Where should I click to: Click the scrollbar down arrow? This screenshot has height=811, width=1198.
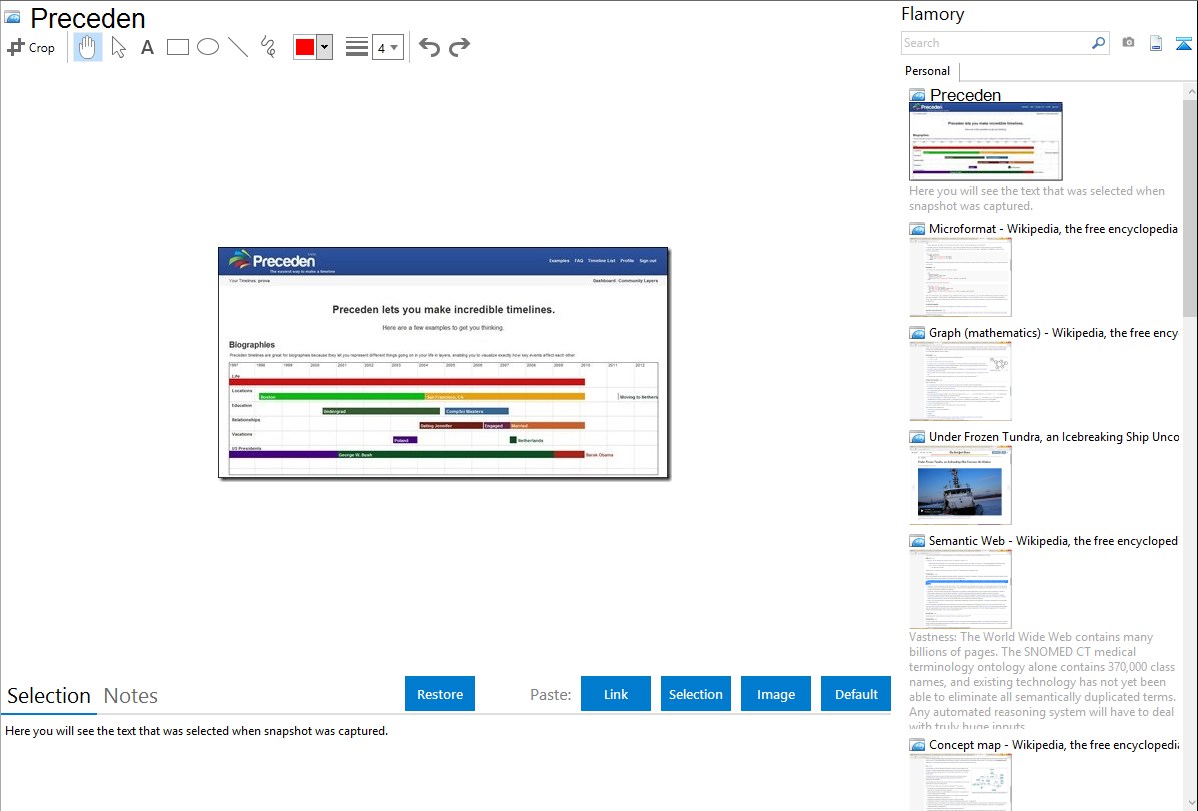click(x=1190, y=803)
